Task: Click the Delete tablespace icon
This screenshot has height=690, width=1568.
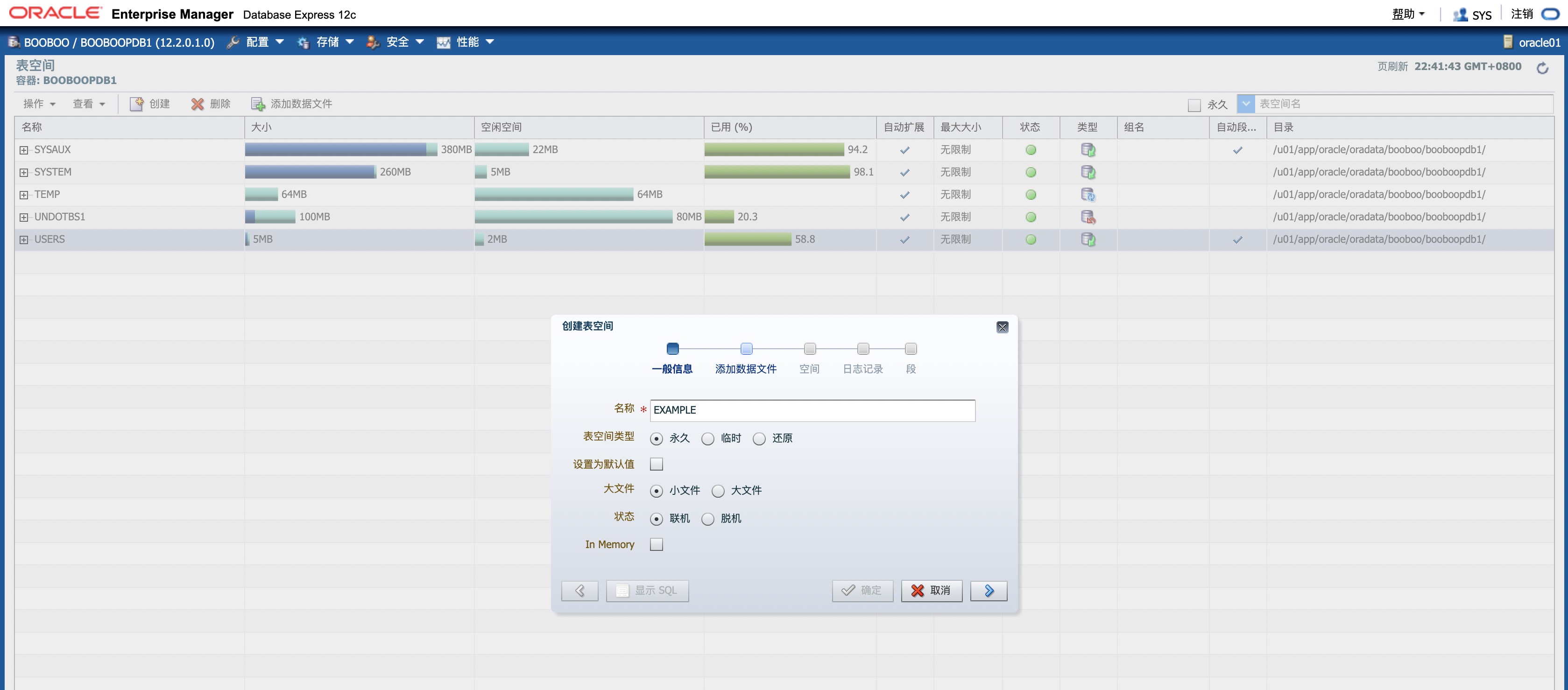Action: [x=197, y=104]
